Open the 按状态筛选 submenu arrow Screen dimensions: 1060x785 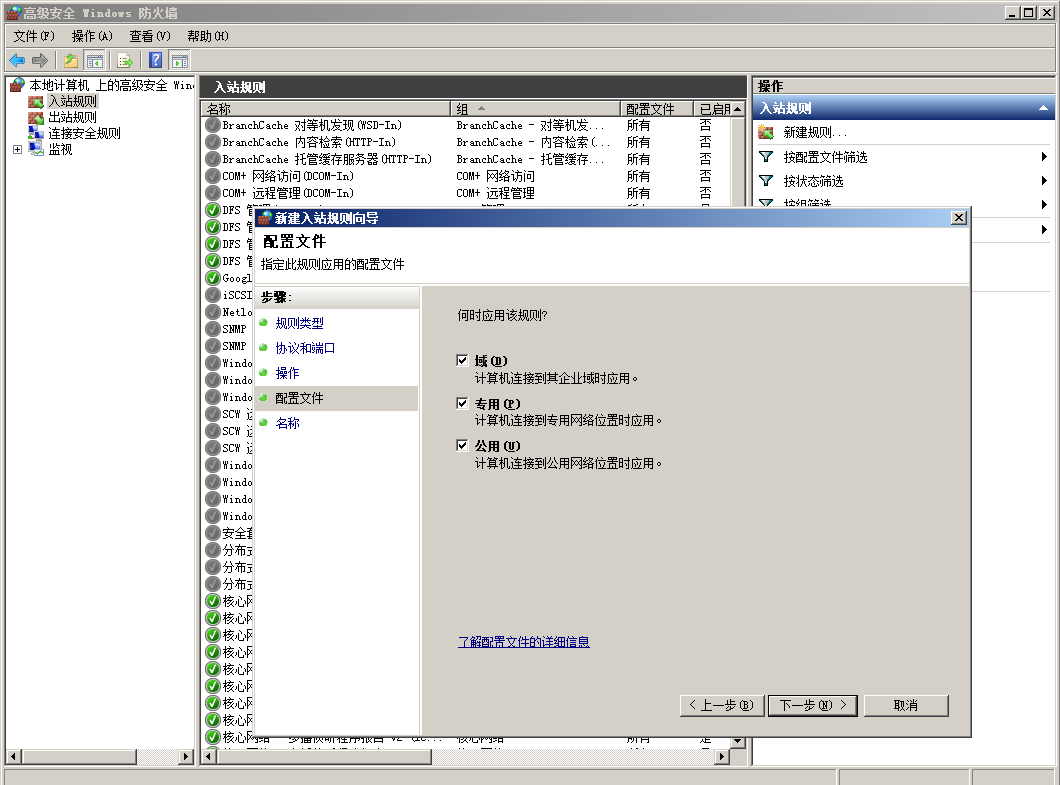click(1045, 180)
